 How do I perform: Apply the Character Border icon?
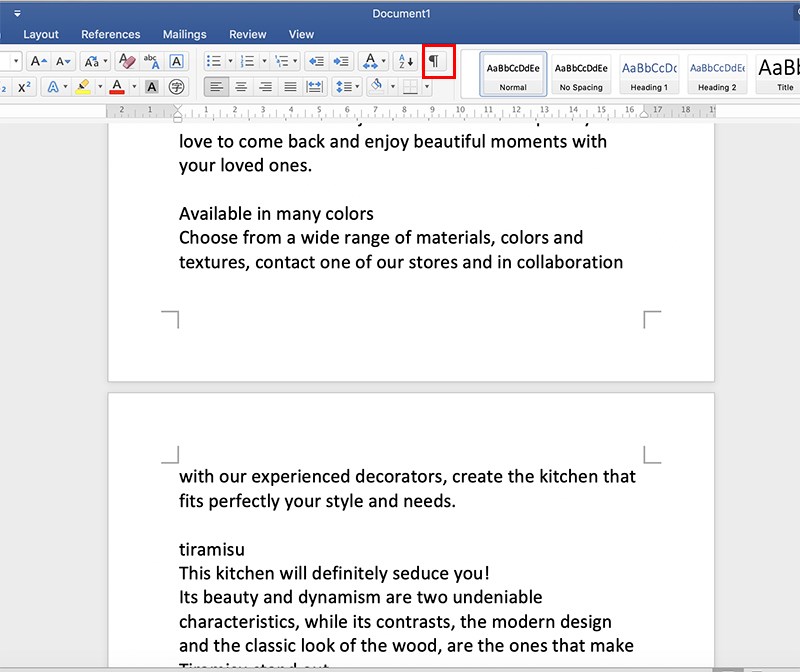click(177, 62)
